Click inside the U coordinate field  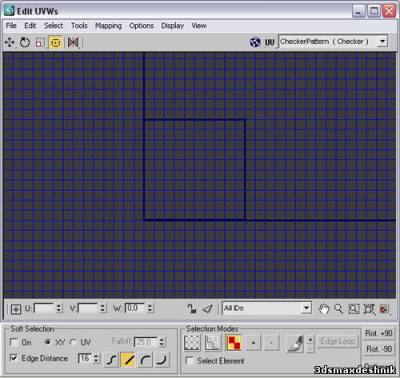pos(44,308)
